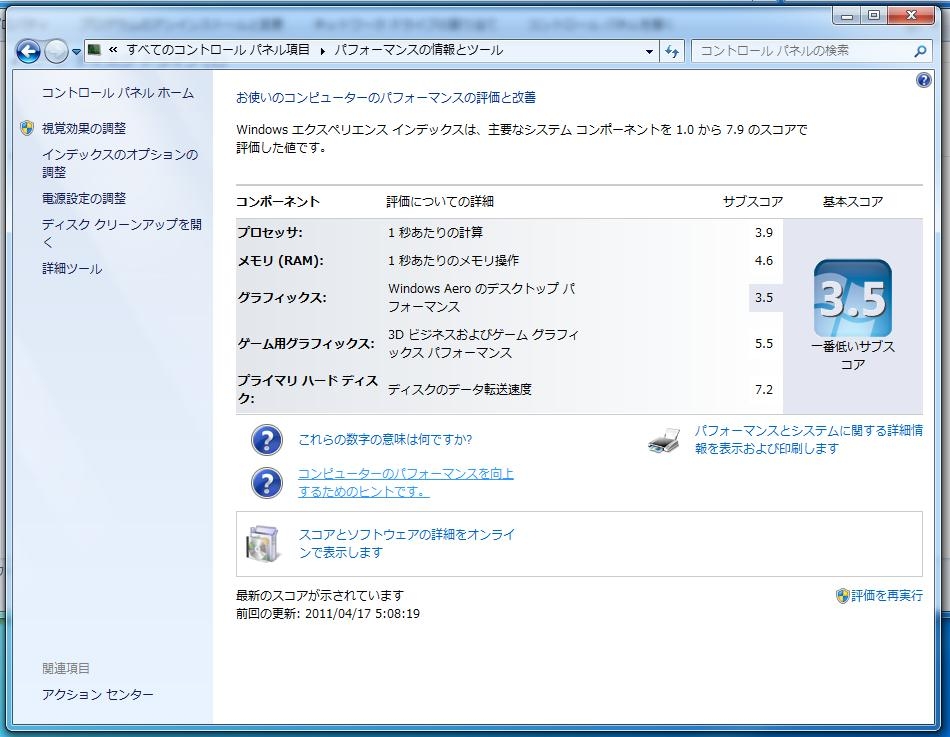Image resolution: width=950 pixels, height=737 pixels.
Task: Click パフォーマンスの情報とツール breadcrumb segment
Action: coord(419,50)
